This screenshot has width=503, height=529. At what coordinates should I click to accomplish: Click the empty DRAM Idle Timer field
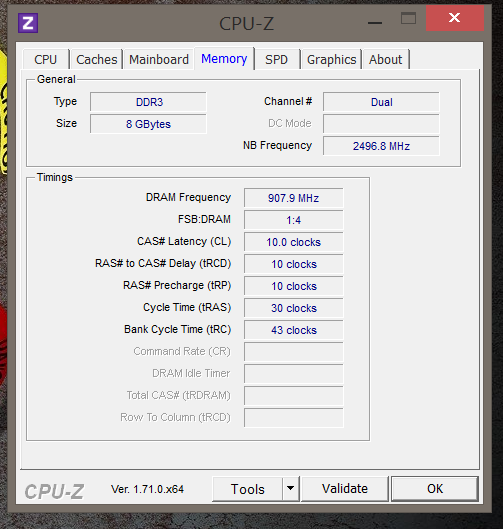294,374
